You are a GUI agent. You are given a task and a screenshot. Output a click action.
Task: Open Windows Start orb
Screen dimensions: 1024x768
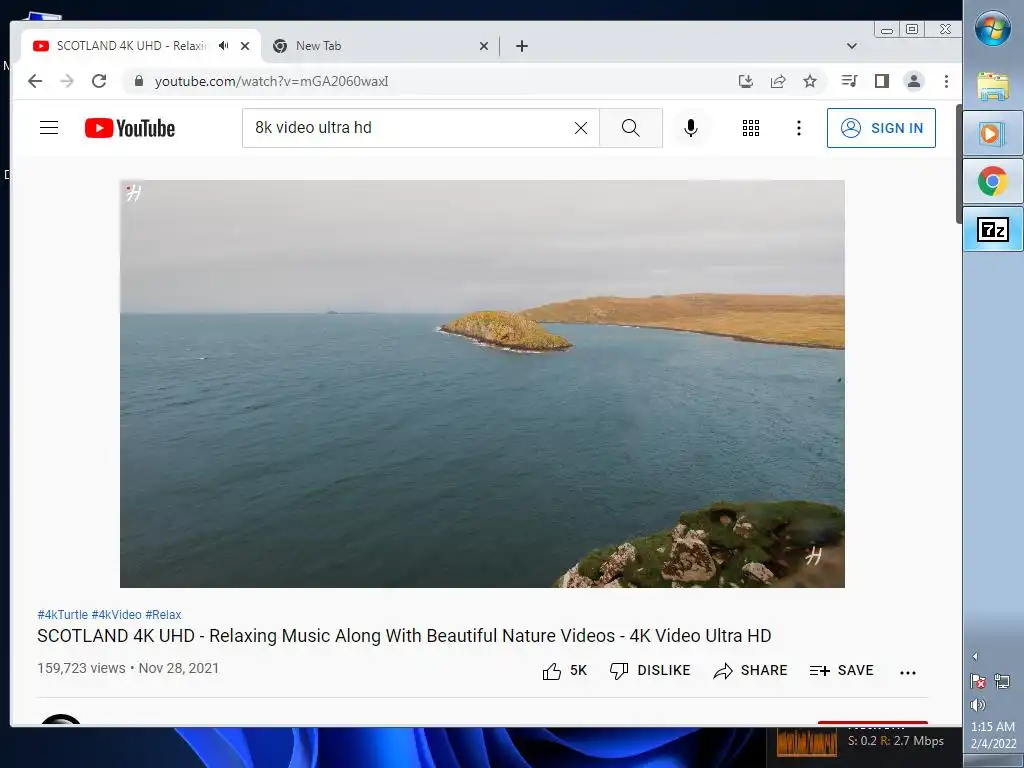pyautogui.click(x=993, y=28)
